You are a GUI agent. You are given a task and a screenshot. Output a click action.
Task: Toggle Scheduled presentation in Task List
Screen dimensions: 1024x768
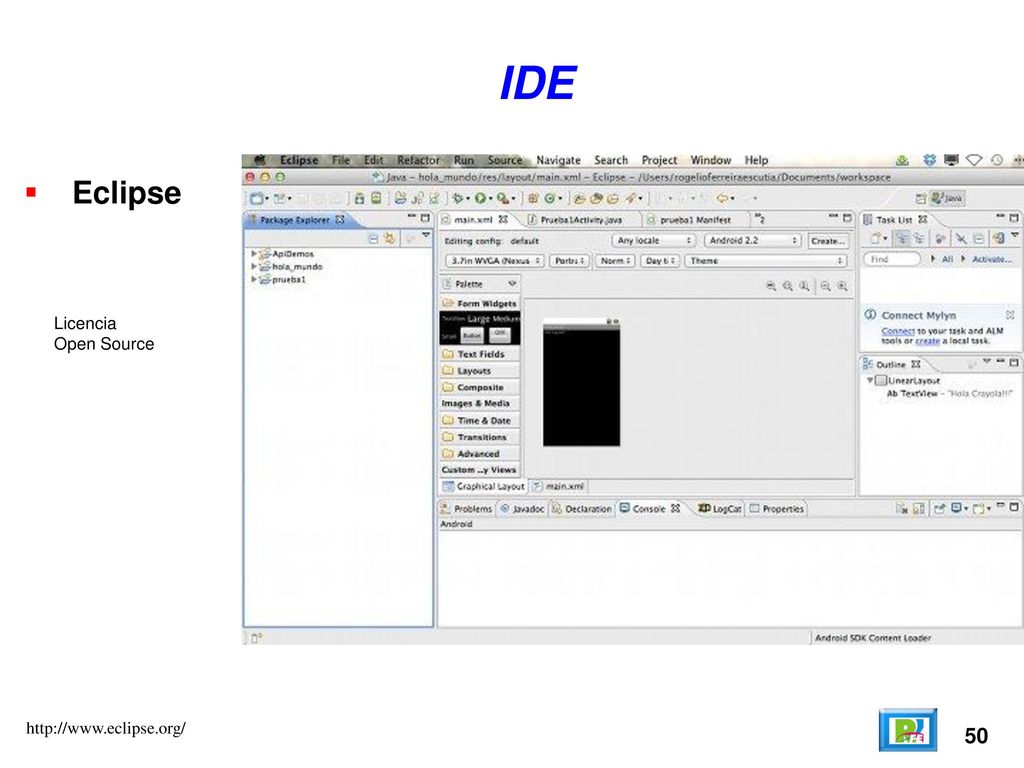pos(919,239)
